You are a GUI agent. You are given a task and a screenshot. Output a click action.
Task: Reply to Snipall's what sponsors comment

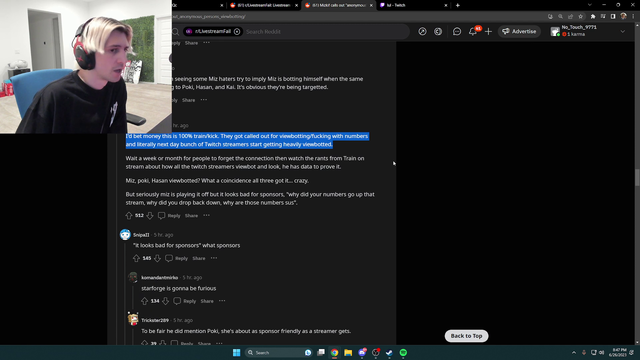(x=177, y=258)
